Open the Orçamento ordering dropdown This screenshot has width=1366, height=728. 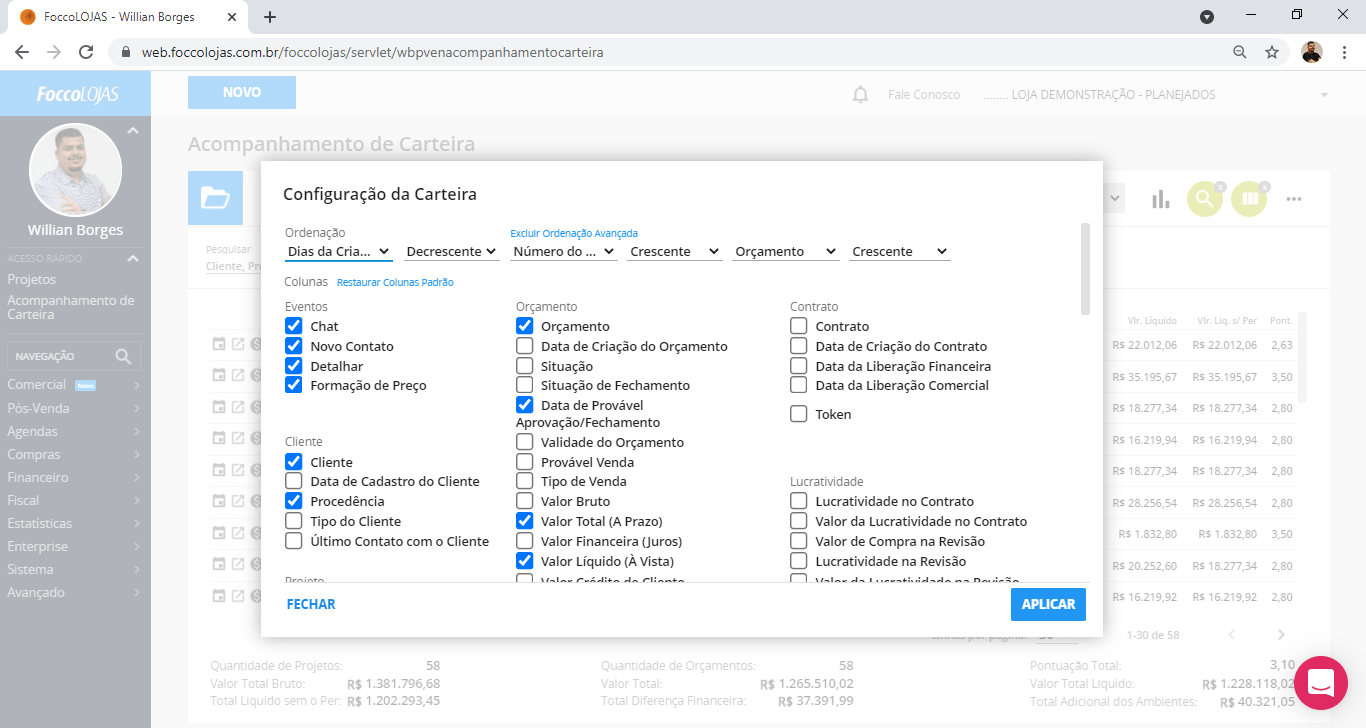[x=785, y=252]
